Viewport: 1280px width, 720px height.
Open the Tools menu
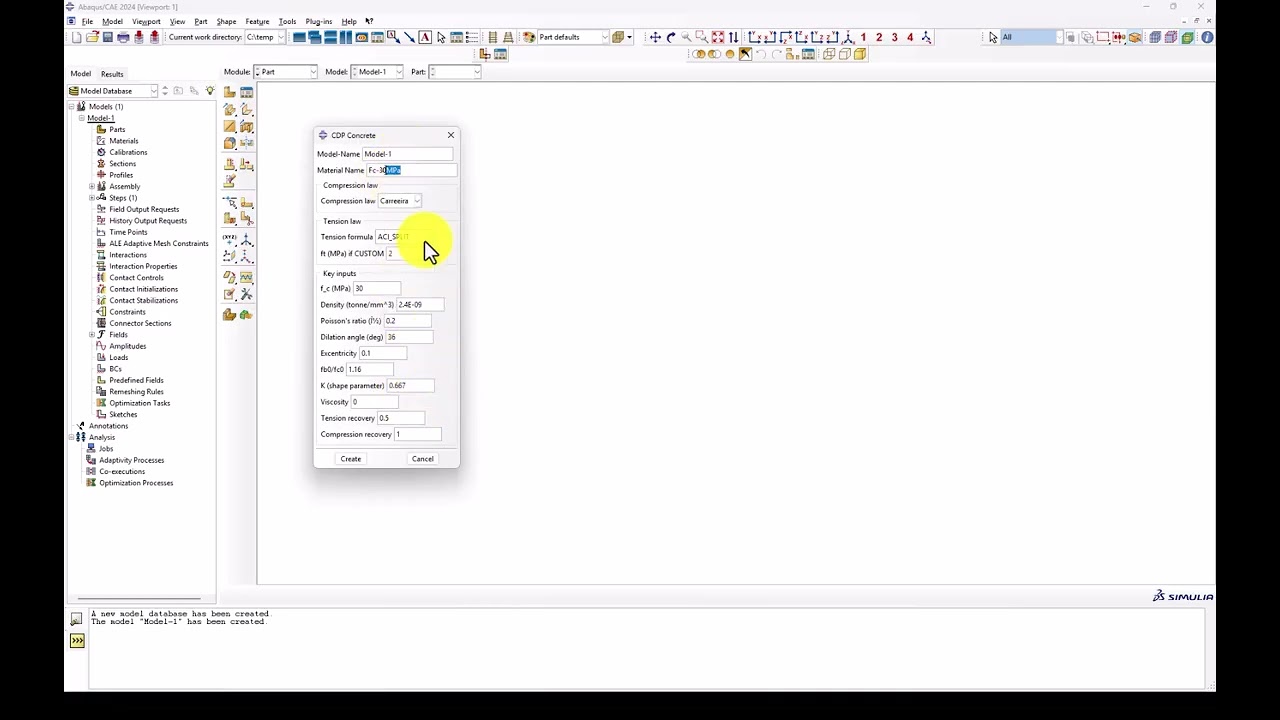(x=287, y=21)
